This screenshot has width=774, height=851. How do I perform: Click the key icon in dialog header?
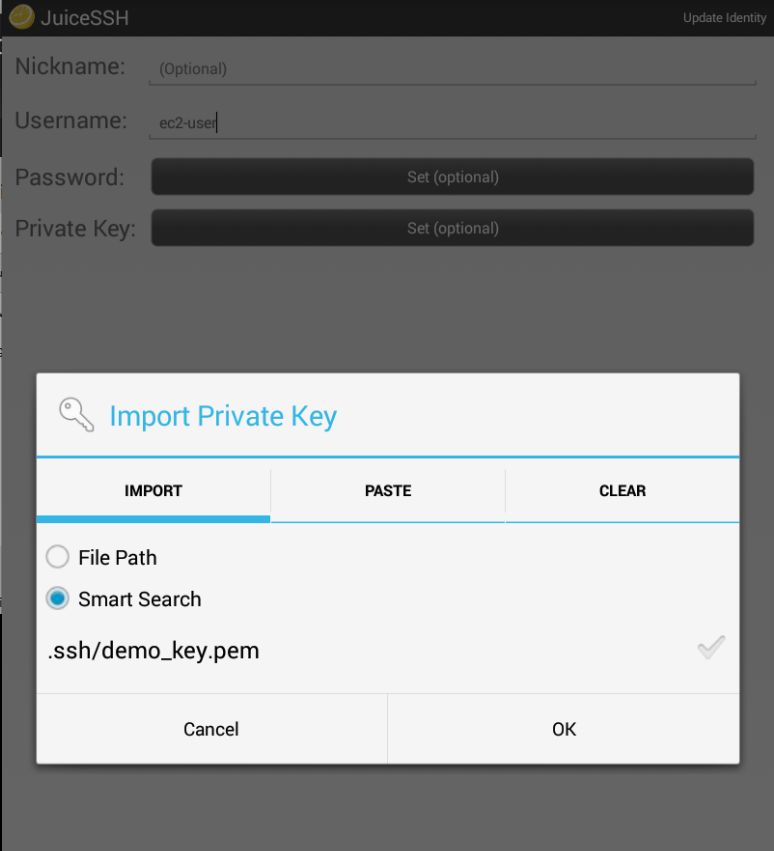pos(76,414)
